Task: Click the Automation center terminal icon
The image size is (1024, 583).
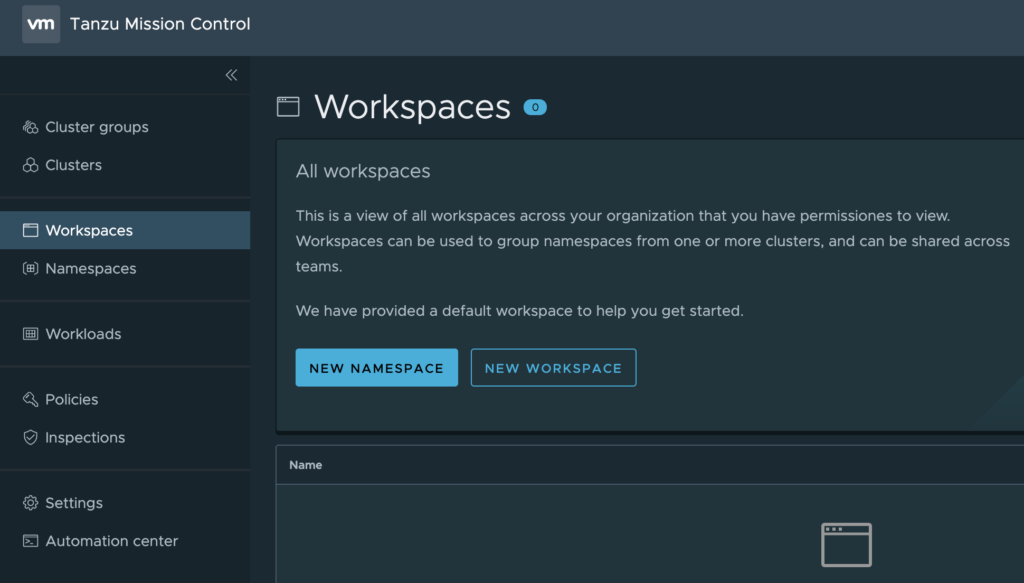Action: [30, 541]
